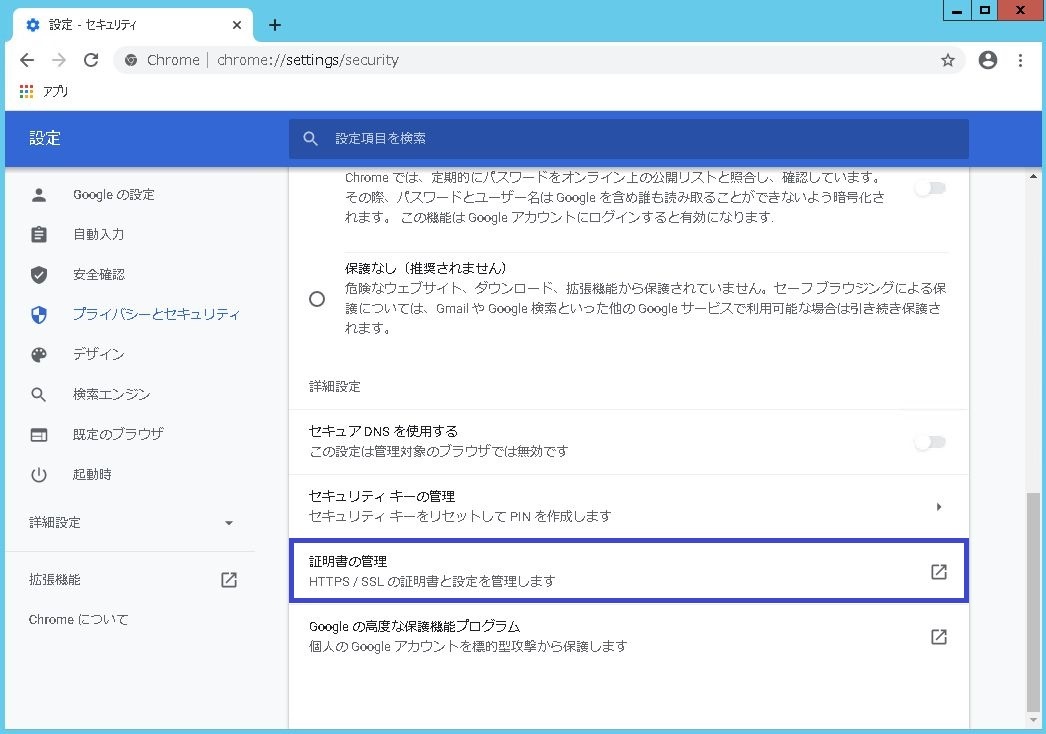The image size is (1046, 734).
Task: Select プライバシーとセキュリティ in the sidebar
Action: click(156, 314)
